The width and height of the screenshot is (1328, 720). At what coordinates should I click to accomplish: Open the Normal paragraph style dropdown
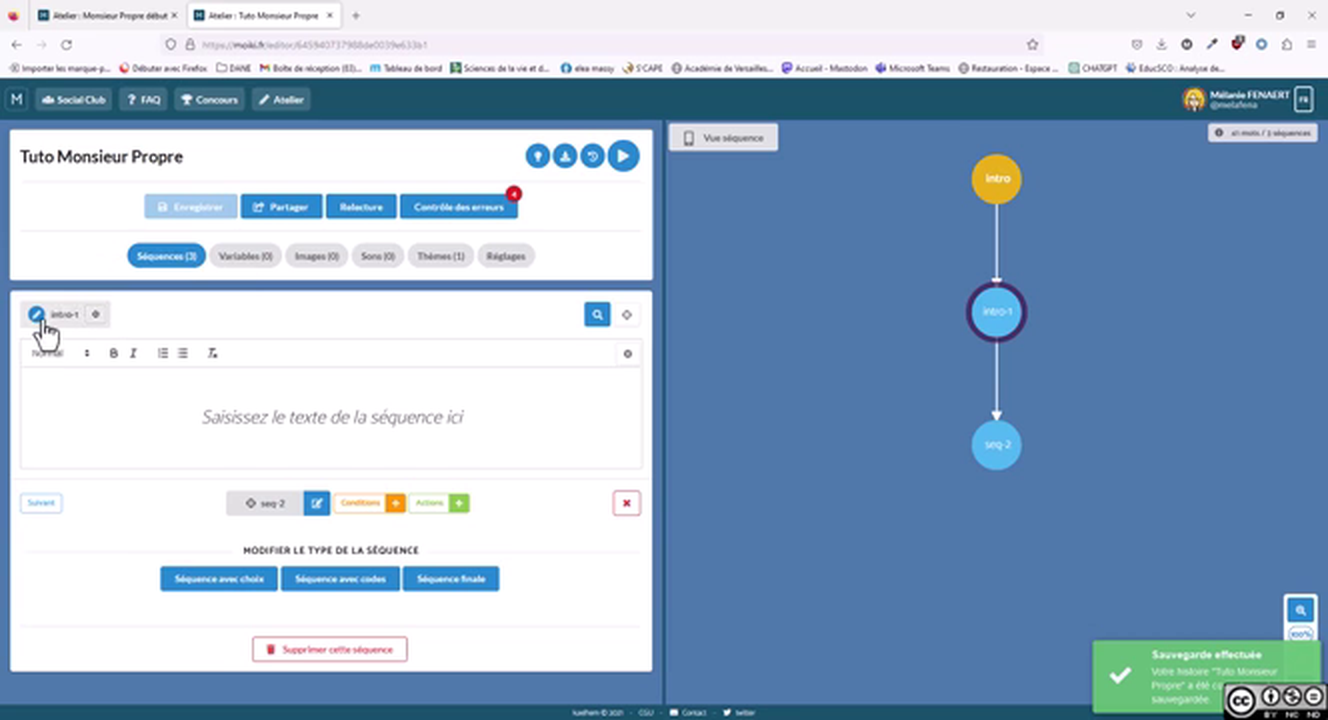(x=60, y=353)
